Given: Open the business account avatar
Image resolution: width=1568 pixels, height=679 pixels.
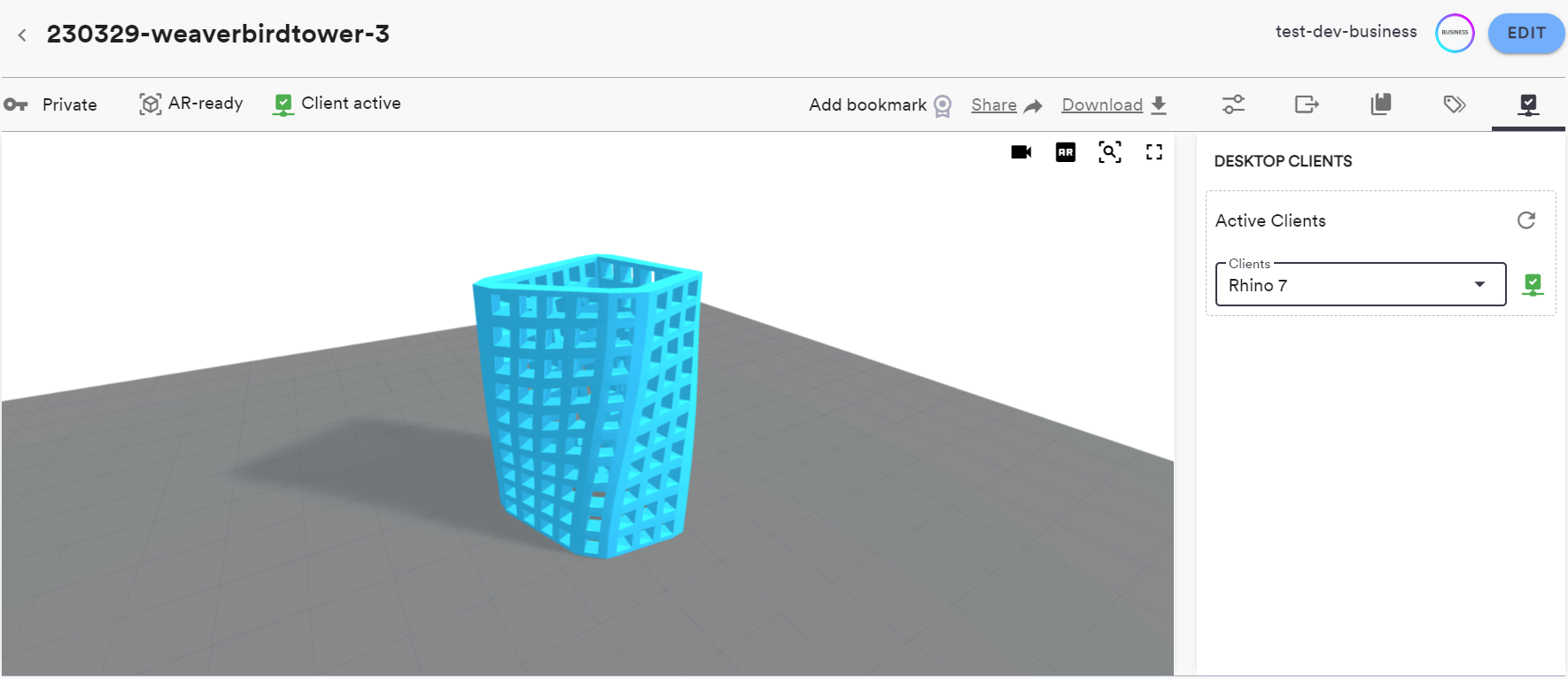Looking at the screenshot, I should (x=1455, y=33).
